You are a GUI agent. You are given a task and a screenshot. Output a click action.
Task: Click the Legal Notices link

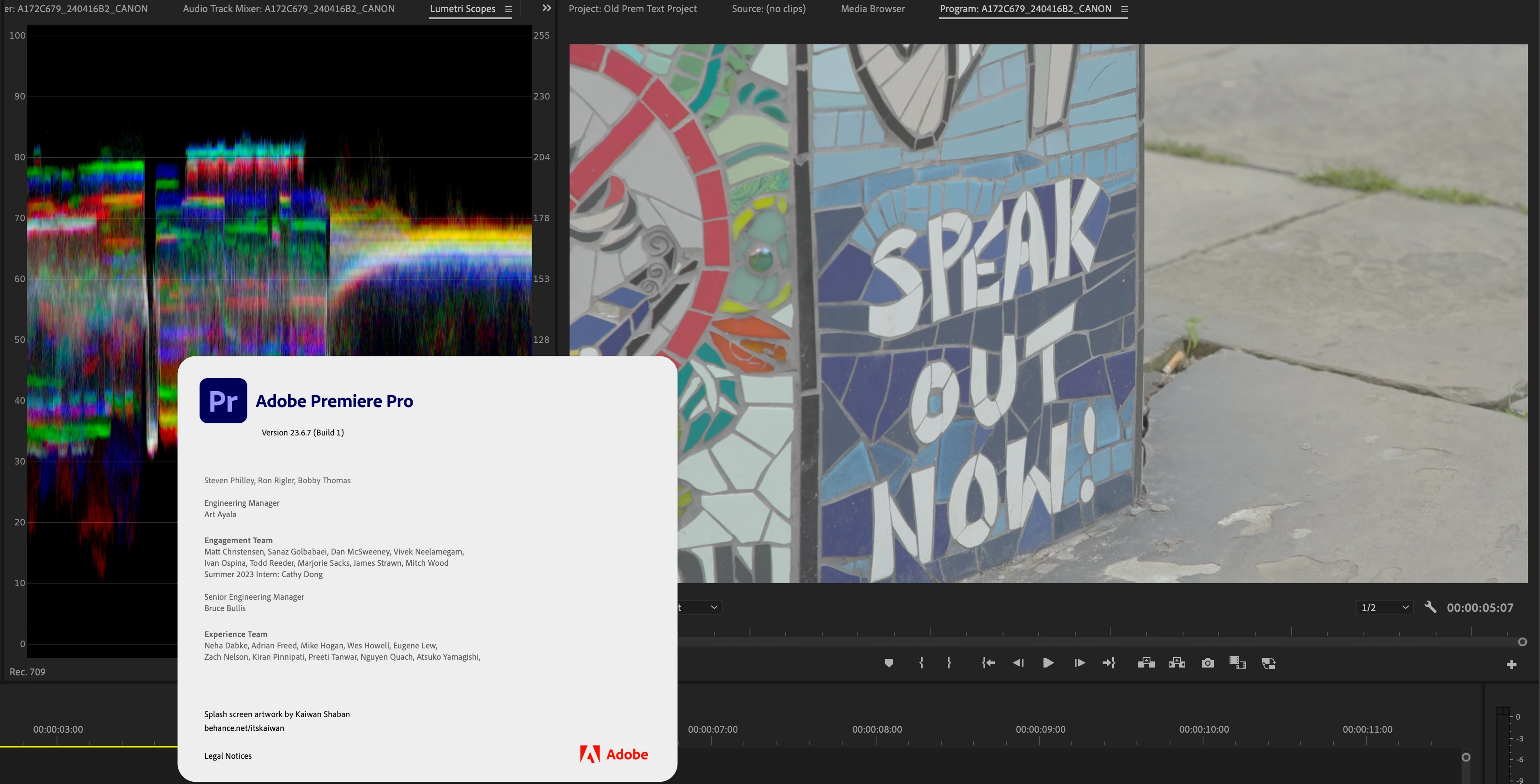pos(228,756)
